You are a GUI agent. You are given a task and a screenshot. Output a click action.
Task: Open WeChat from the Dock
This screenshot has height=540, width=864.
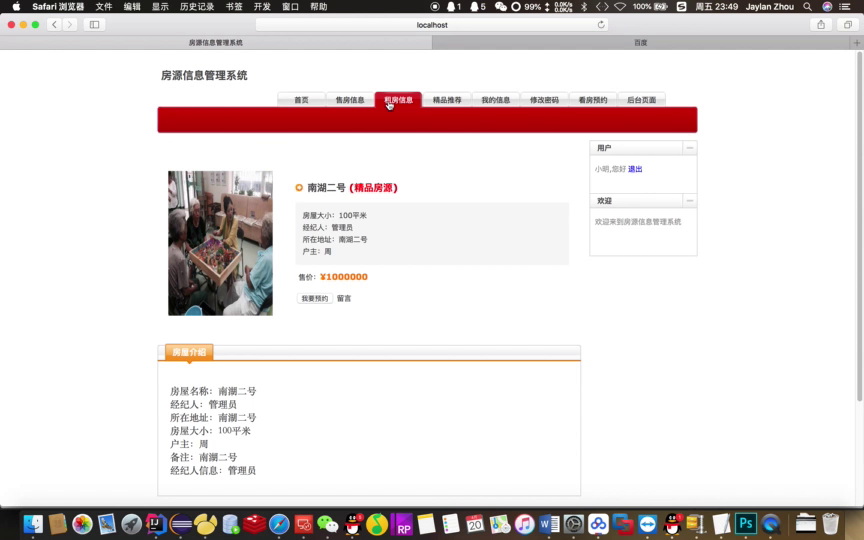coord(328,523)
